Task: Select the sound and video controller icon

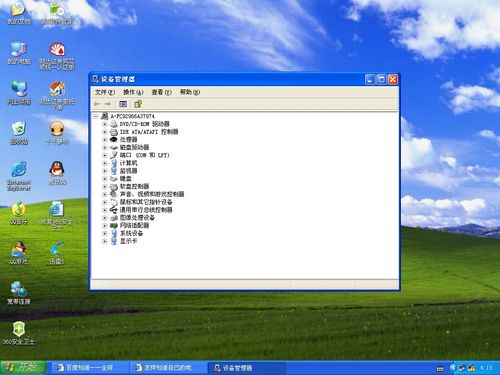Action: (114, 194)
